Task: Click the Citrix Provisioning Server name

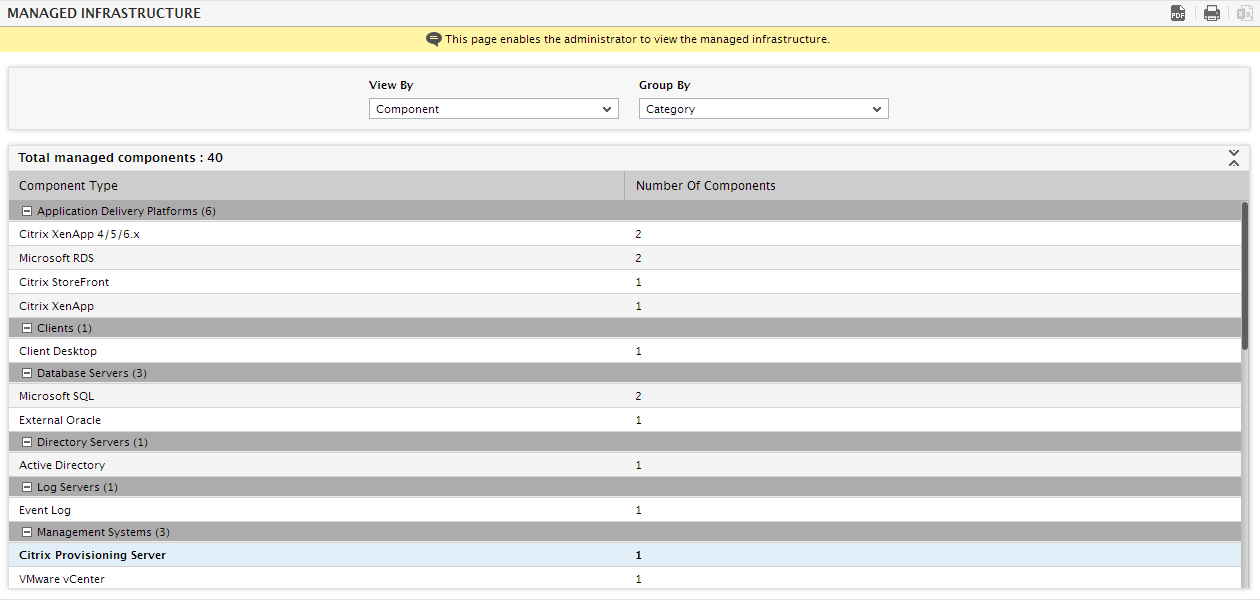Action: pyautogui.click(x=93, y=555)
